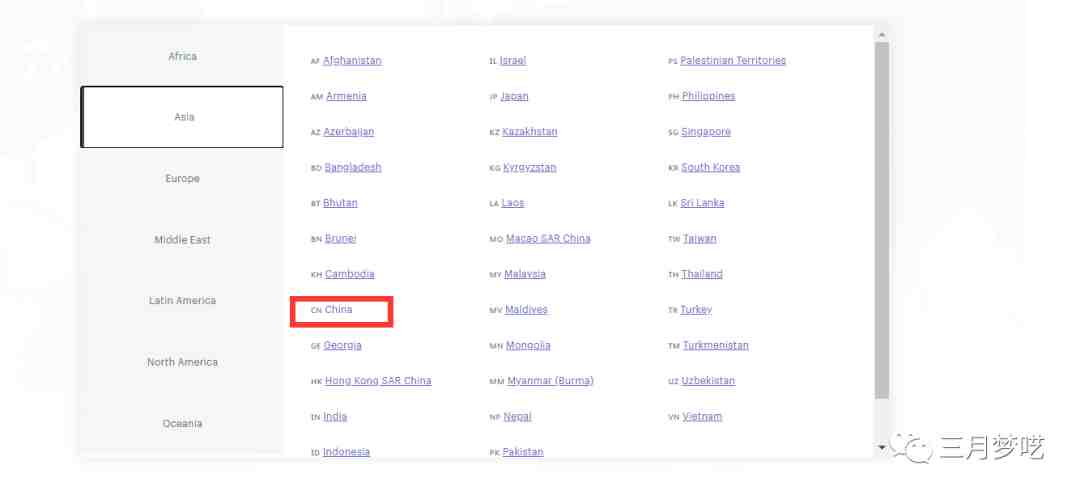Choose Armenia from the list
This screenshot has height=495, width=1080.
pos(346,96)
